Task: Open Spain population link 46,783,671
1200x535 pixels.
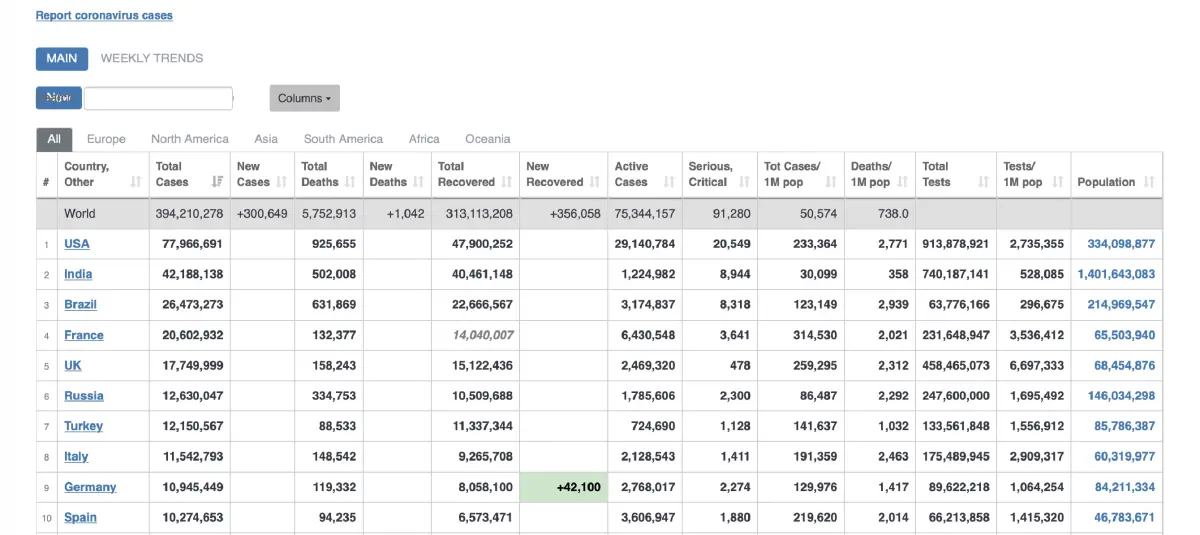Action: (x=1125, y=517)
